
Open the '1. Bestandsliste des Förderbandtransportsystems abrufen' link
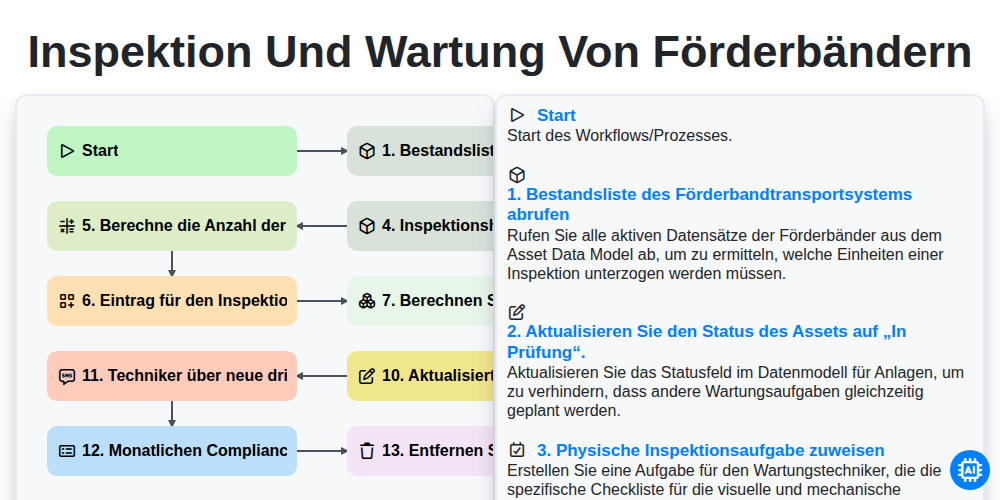710,204
